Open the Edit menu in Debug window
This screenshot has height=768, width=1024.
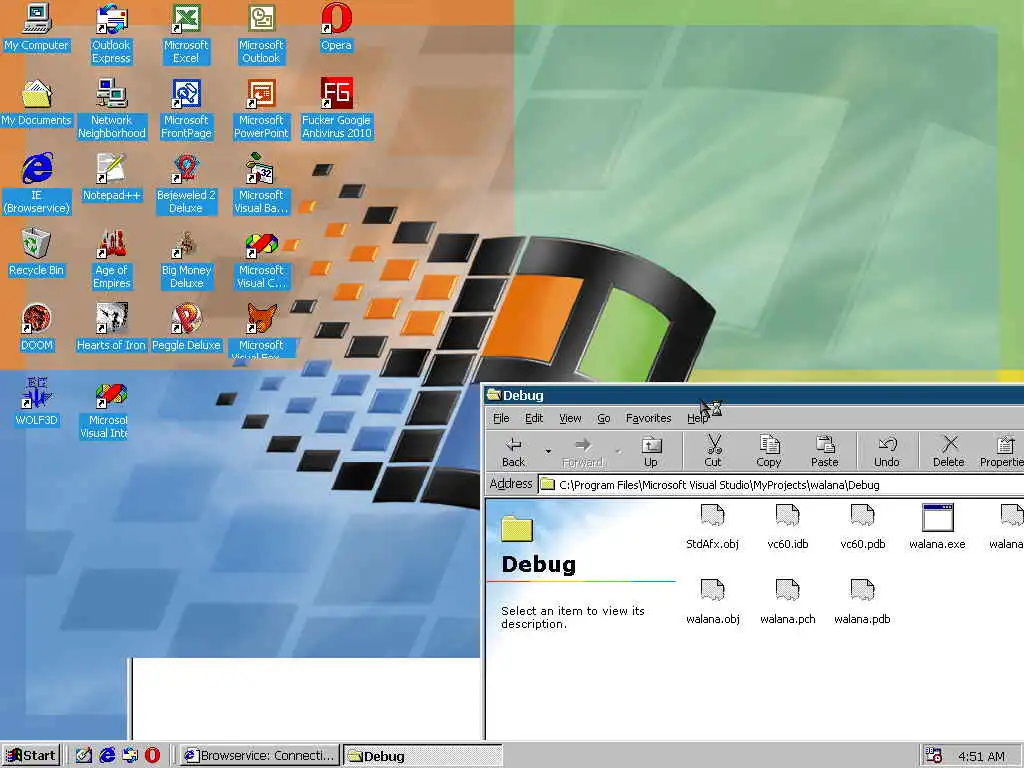pos(534,418)
